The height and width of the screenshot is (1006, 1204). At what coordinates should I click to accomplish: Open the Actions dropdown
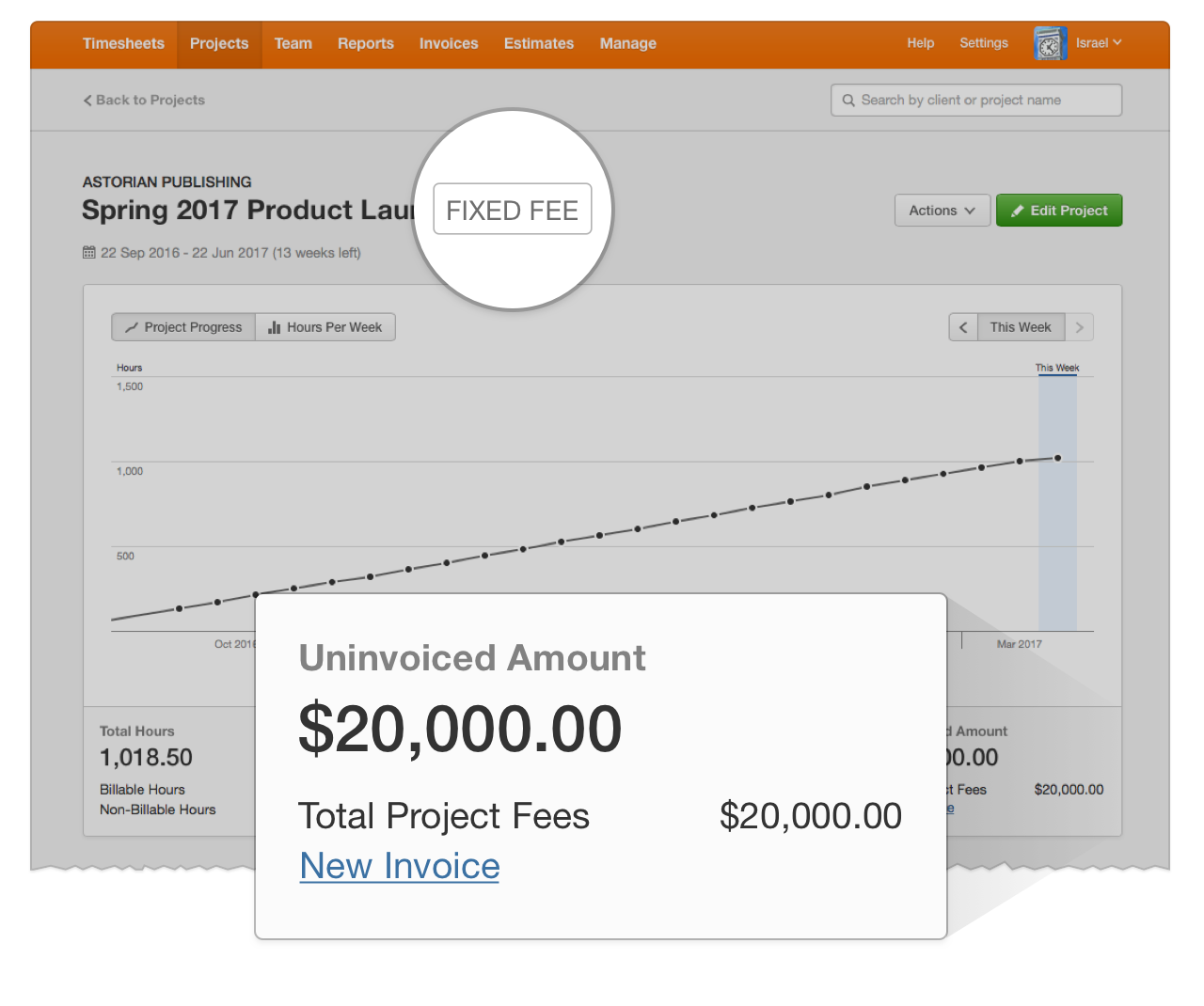pos(942,210)
